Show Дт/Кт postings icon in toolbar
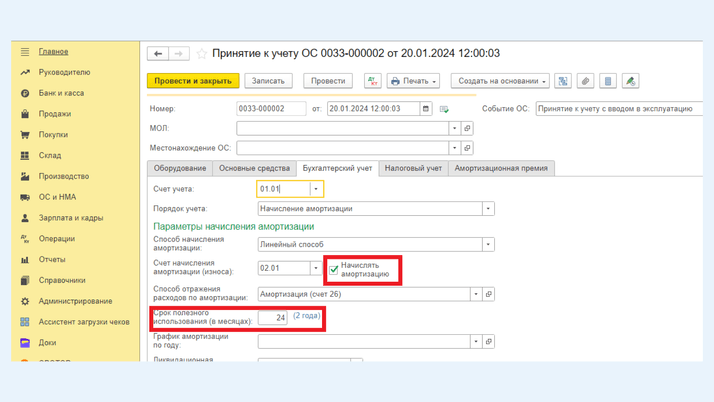 point(372,81)
